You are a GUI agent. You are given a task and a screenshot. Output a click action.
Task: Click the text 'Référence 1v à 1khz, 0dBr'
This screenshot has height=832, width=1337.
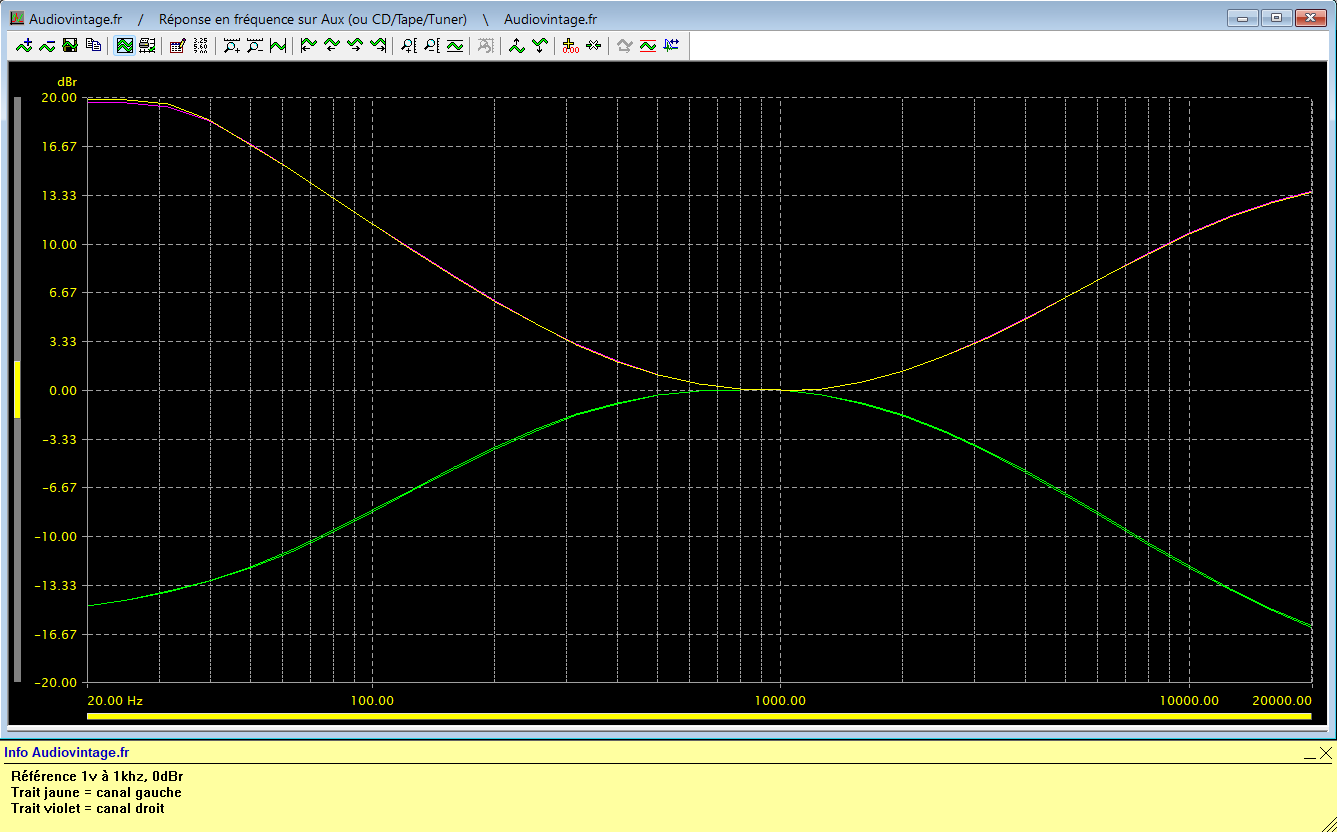coord(97,776)
